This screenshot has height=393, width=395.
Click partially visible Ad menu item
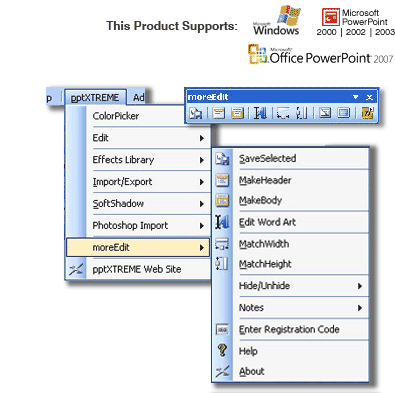pos(139,97)
